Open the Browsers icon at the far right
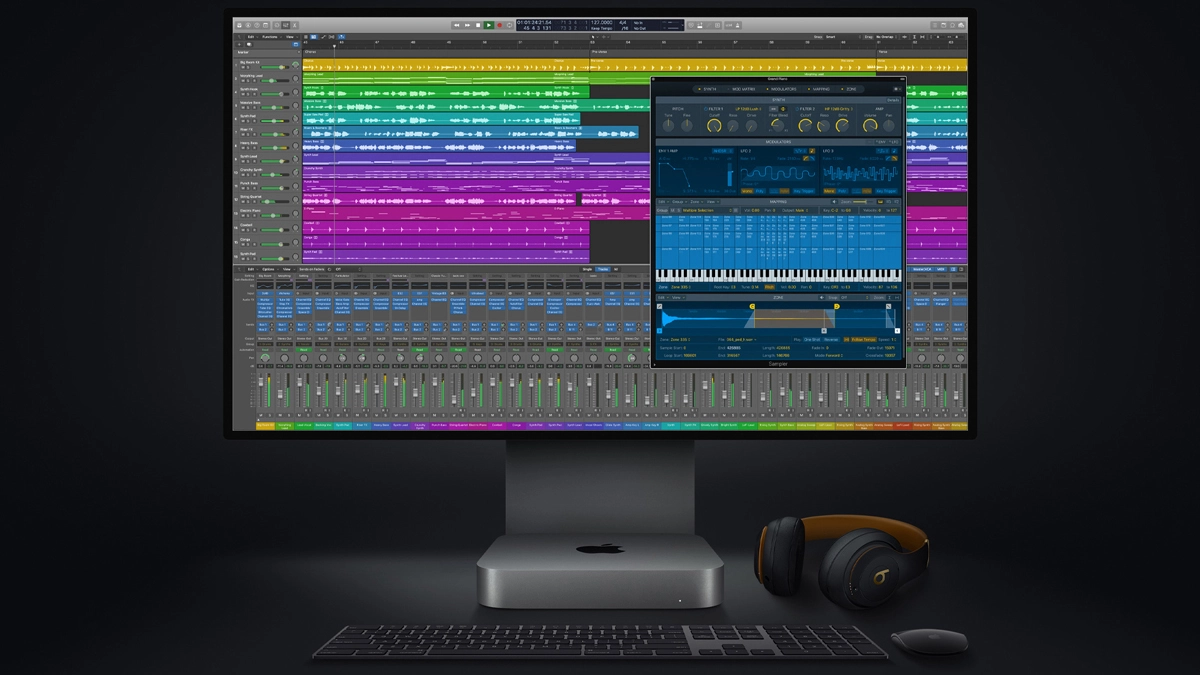Screen dimensions: 1200x675 click(x=961, y=25)
